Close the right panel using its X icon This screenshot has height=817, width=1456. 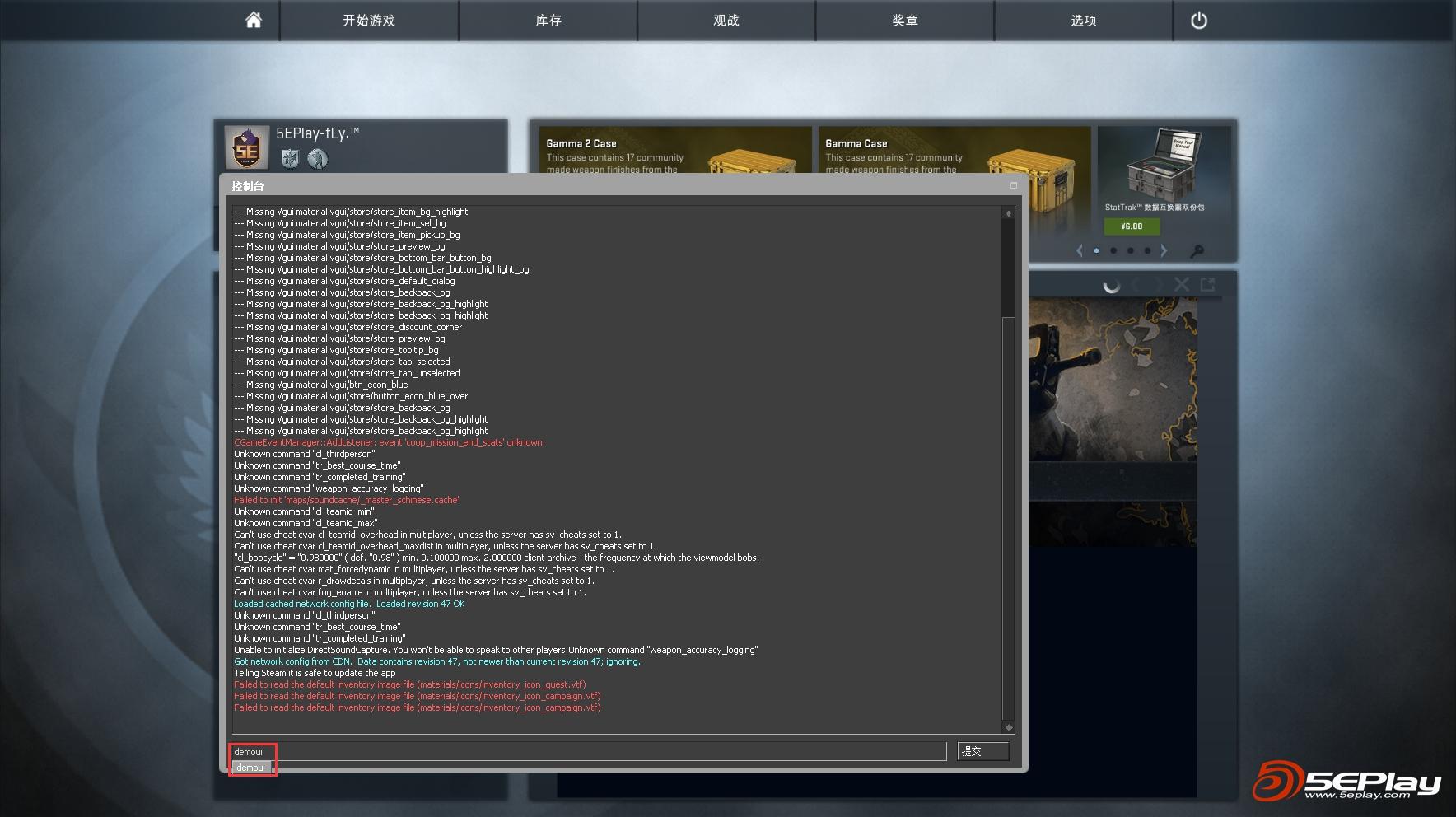pyautogui.click(x=1182, y=283)
